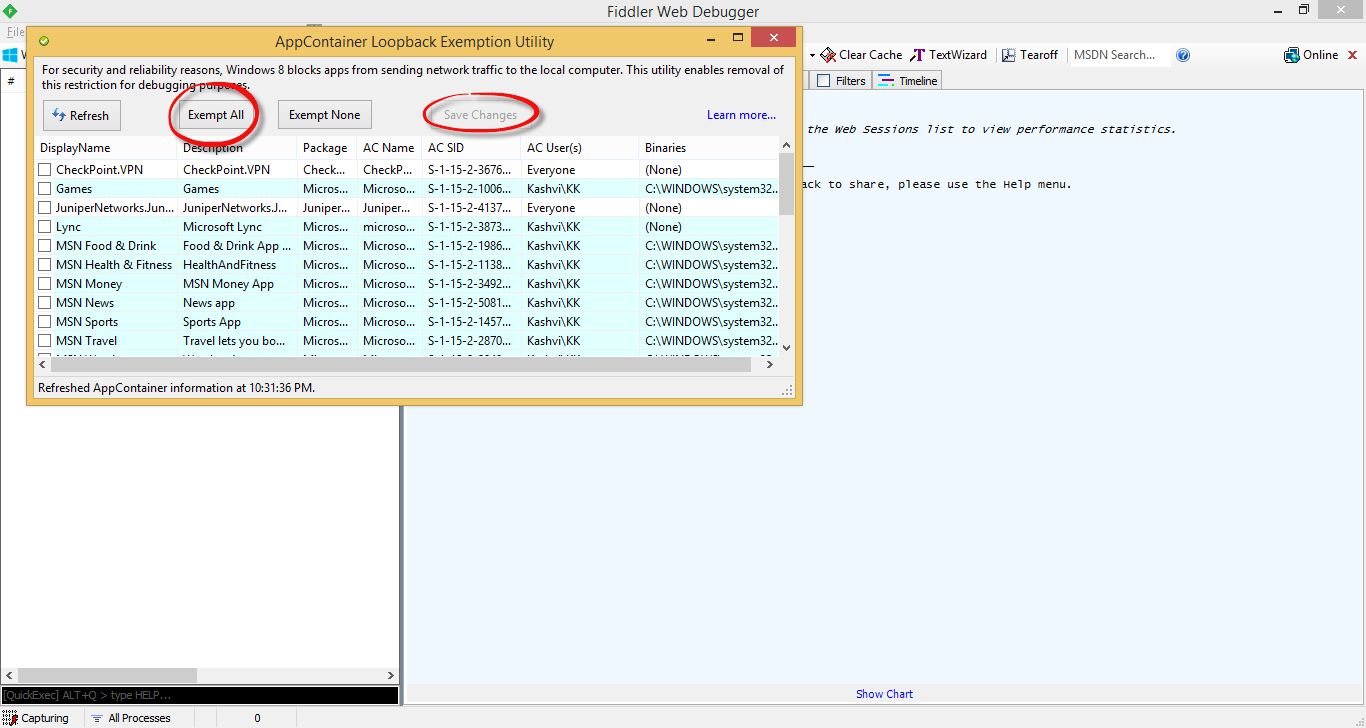The width and height of the screenshot is (1366, 728).
Task: Tick the MSN Travel checkbox
Action: (45, 341)
